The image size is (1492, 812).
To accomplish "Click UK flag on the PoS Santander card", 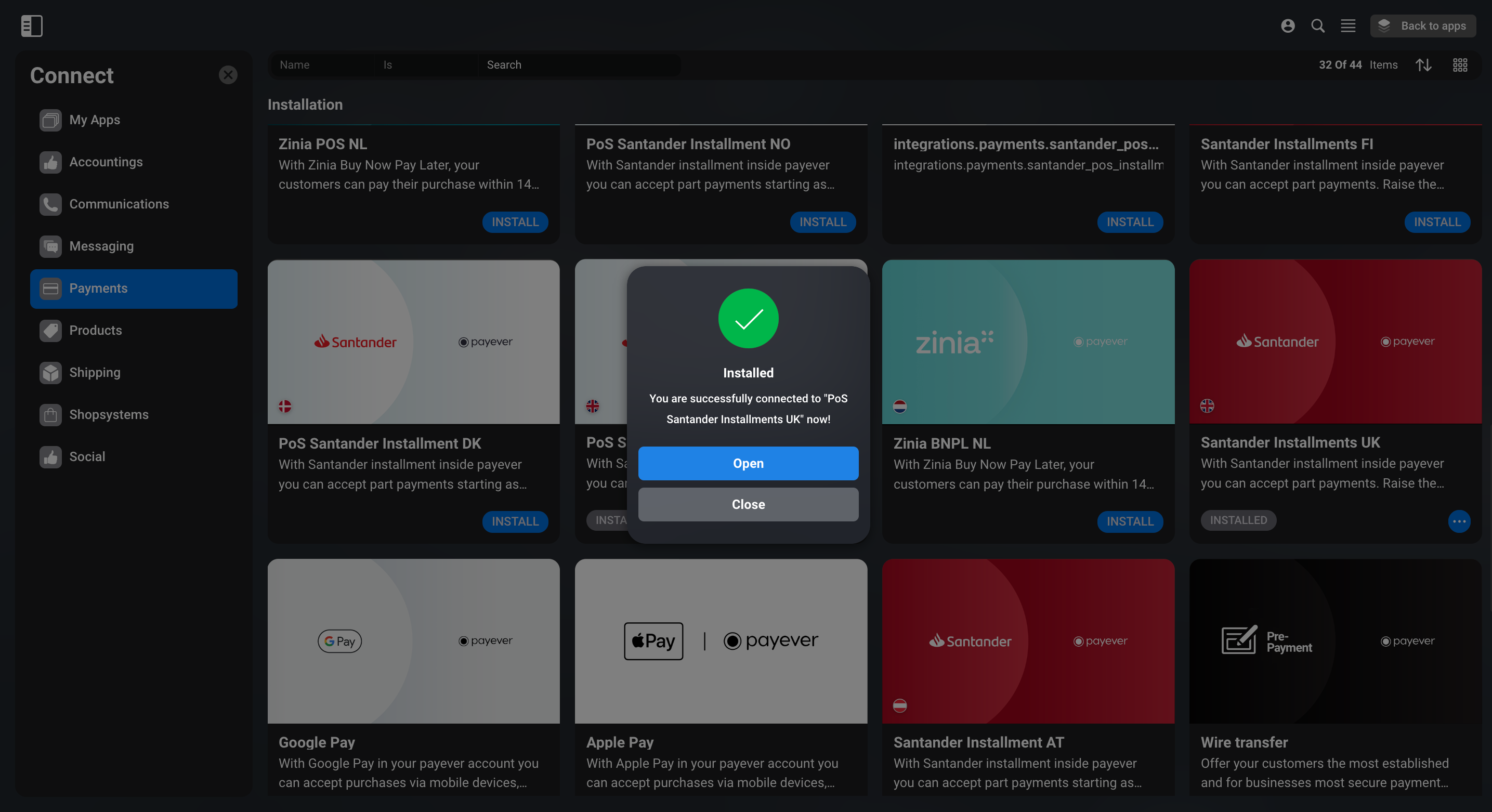I will pos(593,406).
